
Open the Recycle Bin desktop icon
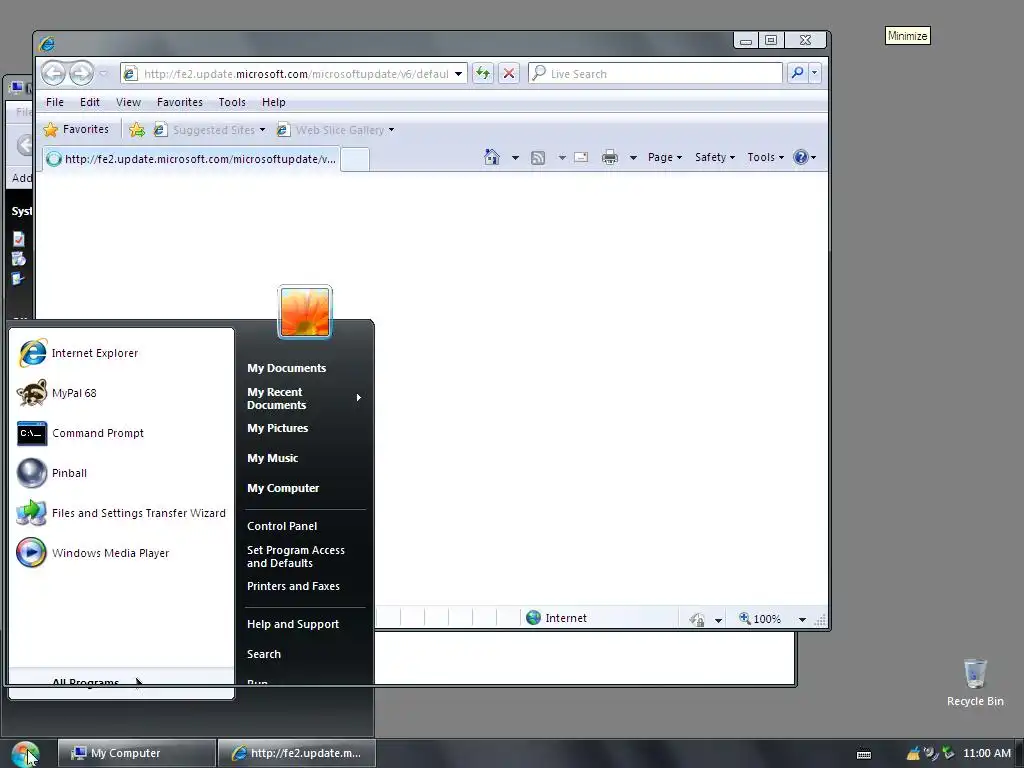click(975, 683)
